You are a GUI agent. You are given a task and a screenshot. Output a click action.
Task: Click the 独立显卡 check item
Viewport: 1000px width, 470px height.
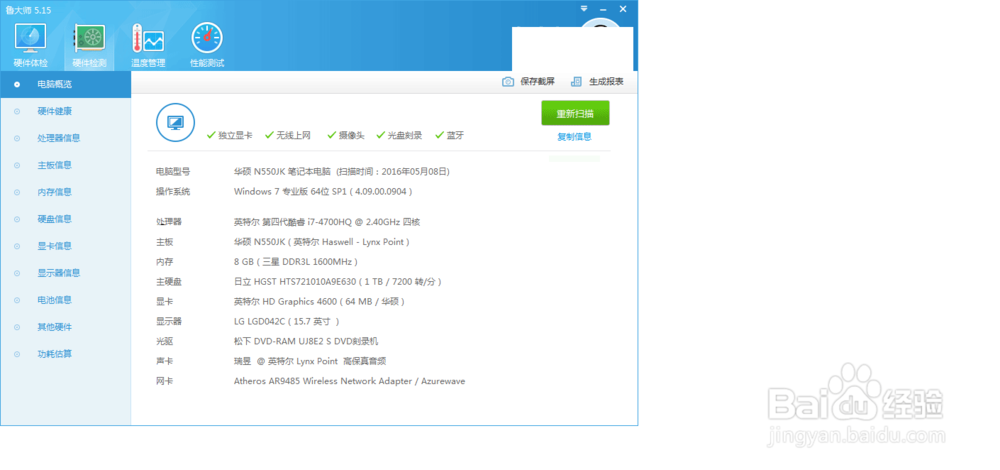[230, 135]
